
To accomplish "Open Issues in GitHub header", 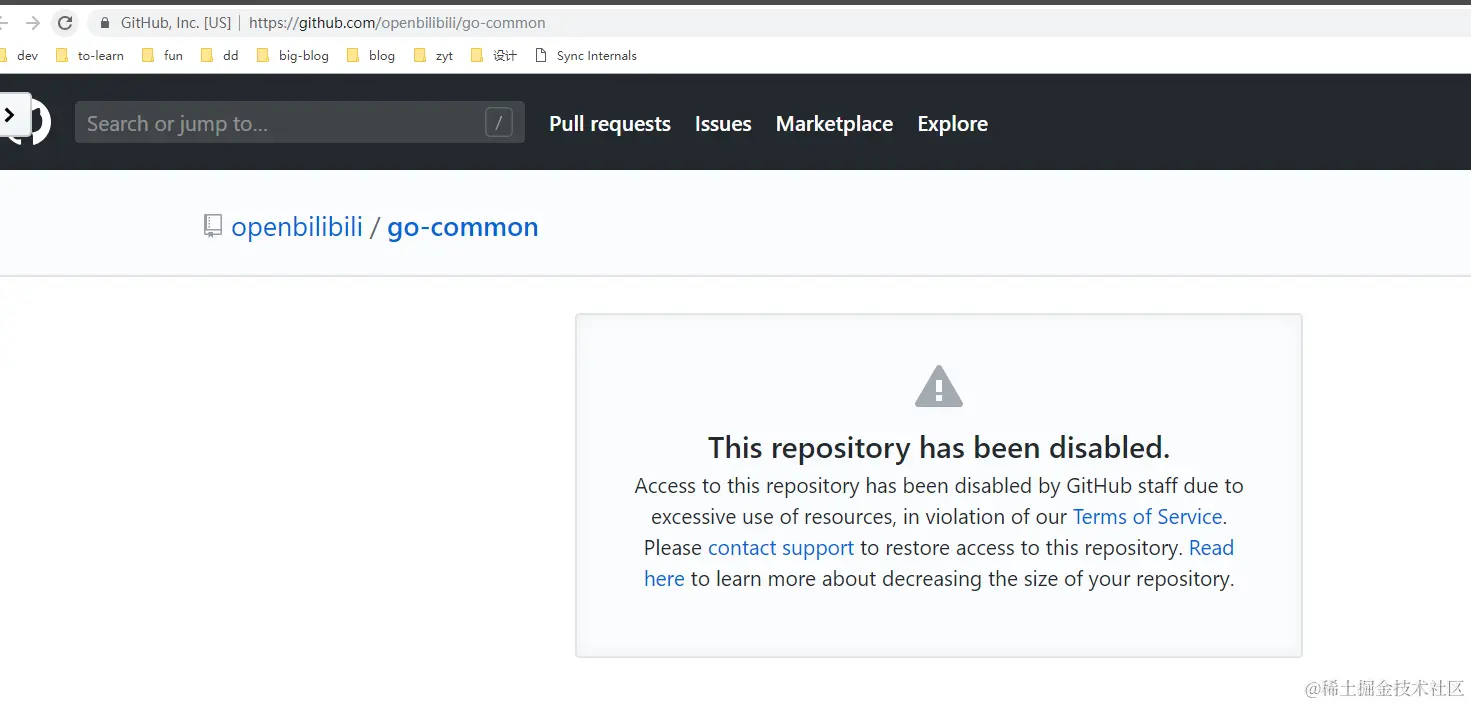I will (x=723, y=124).
